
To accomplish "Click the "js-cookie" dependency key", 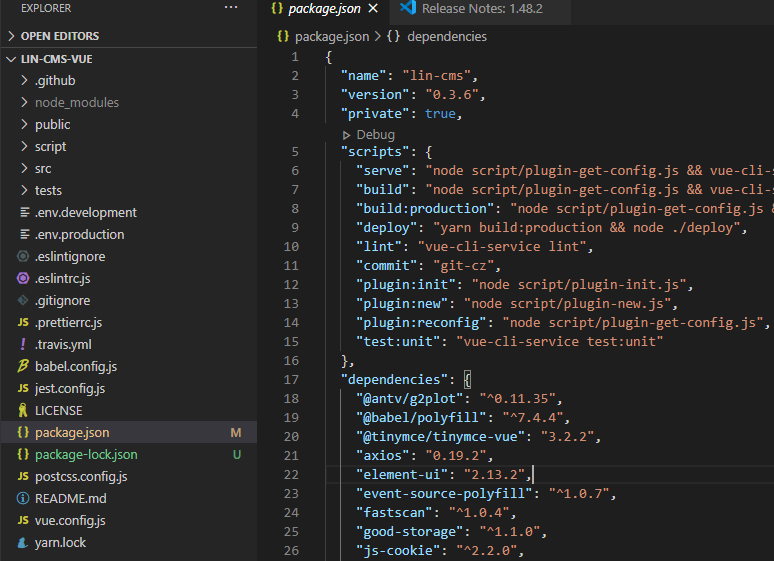I will click(x=401, y=551).
